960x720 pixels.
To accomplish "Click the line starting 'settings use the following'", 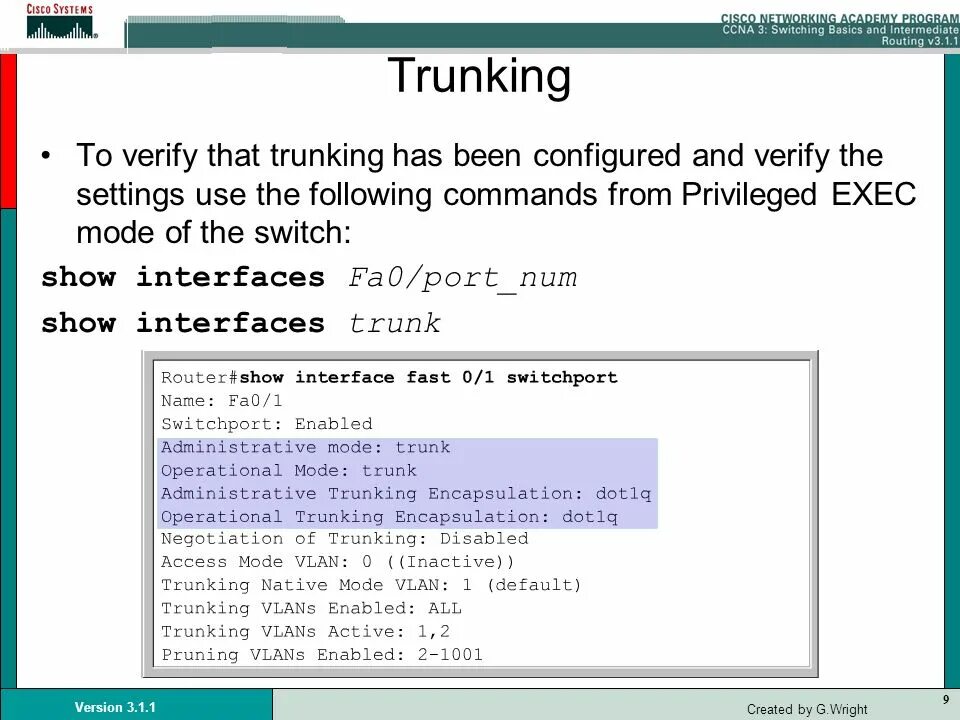I will 496,194.
